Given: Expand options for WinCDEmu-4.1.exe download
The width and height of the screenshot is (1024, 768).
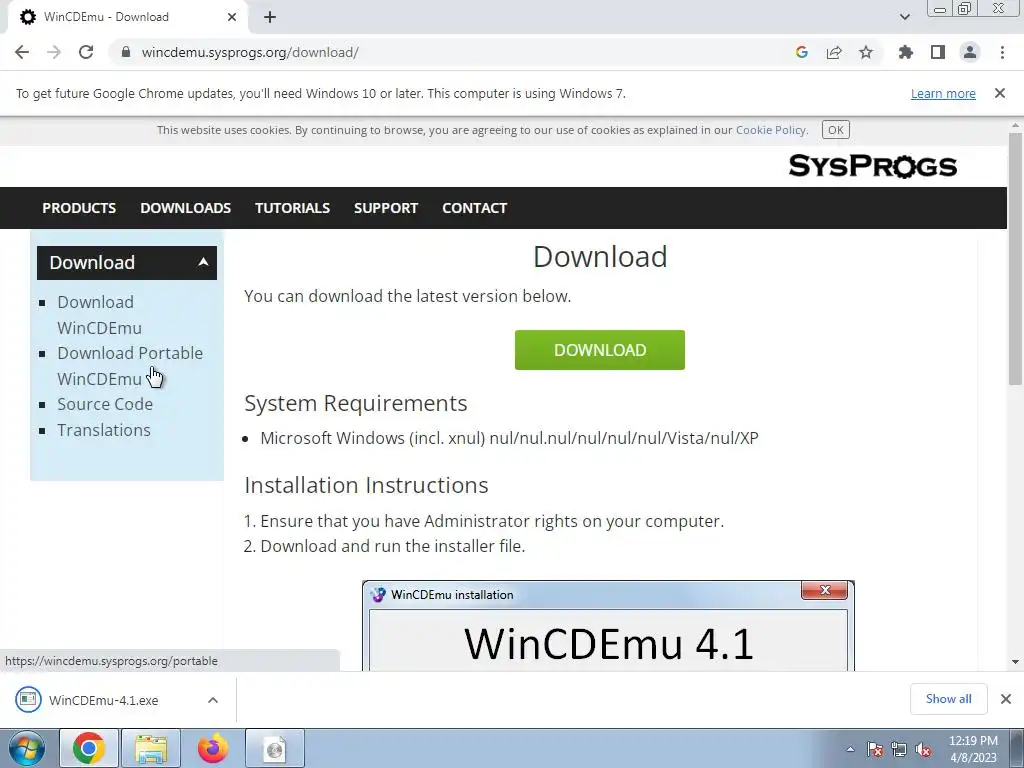Looking at the screenshot, I should pos(212,700).
